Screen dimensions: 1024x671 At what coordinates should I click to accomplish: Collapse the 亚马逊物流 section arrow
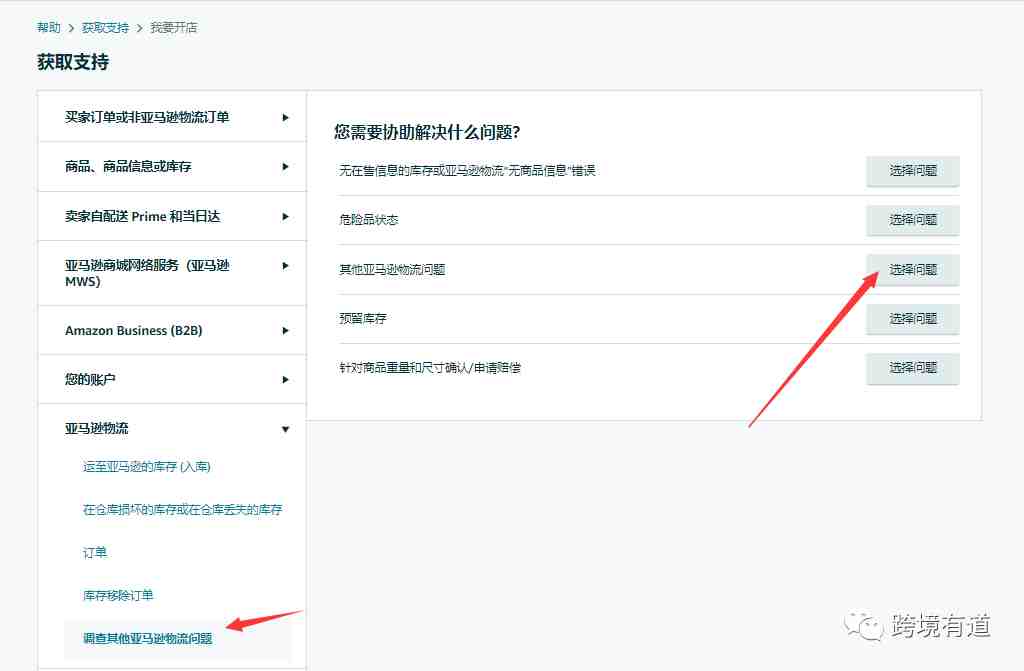pyautogui.click(x=285, y=429)
